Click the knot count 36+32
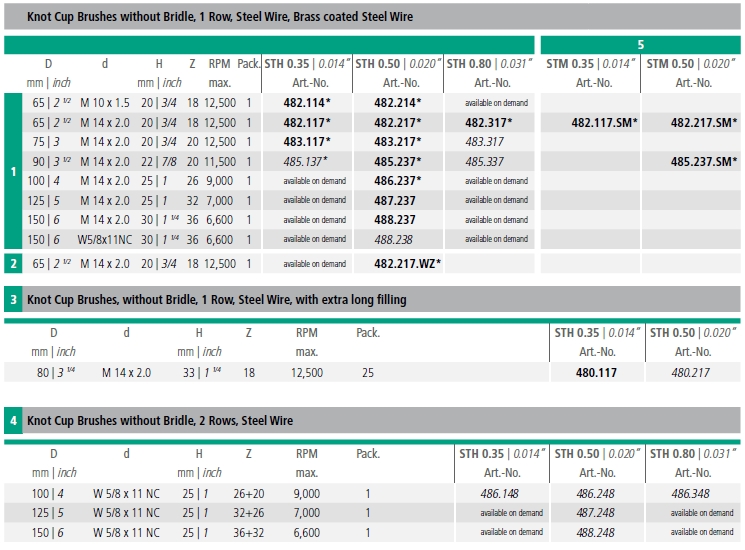This screenshot has height=550, width=745. pos(248,533)
